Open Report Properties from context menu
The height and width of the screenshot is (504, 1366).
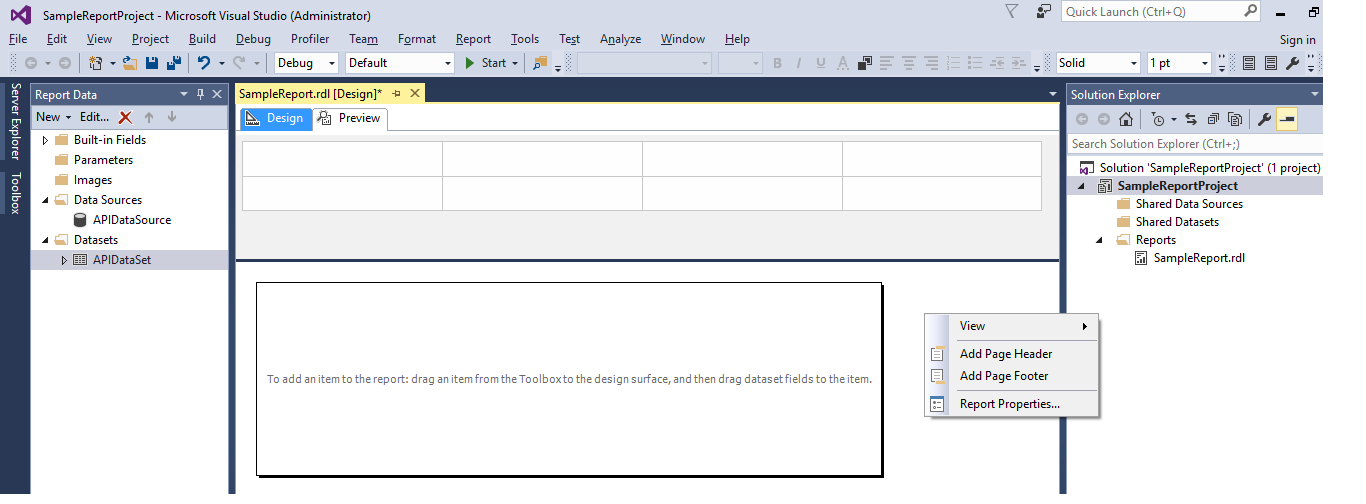1012,404
